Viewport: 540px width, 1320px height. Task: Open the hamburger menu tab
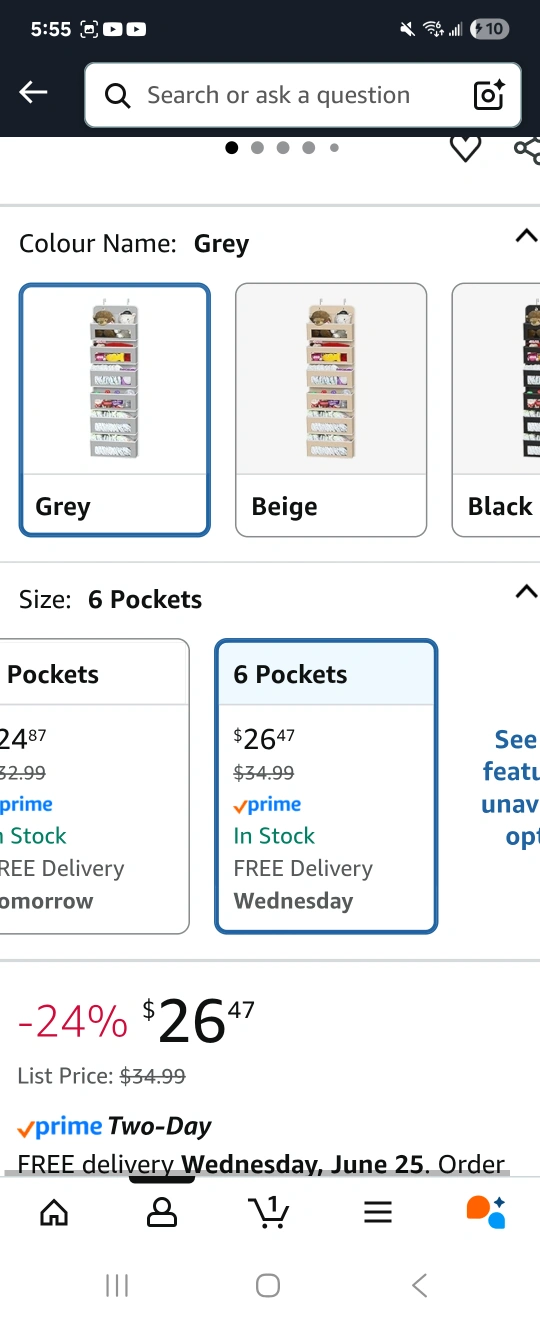[377, 1212]
